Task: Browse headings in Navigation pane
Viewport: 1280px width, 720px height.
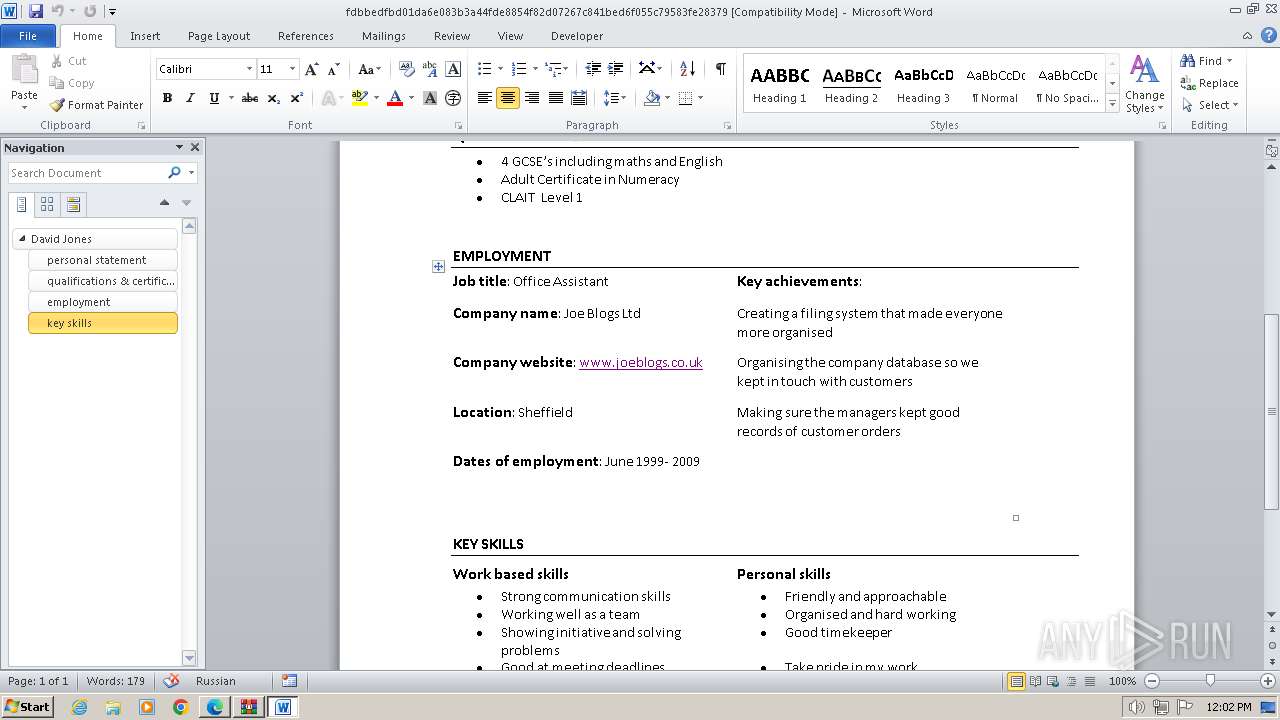Action: [x=22, y=204]
